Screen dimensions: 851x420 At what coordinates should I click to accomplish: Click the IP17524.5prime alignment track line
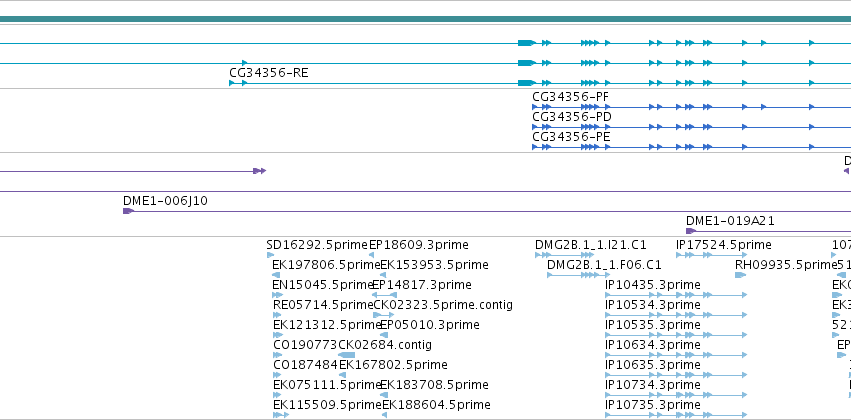pyautogui.click(x=712, y=255)
